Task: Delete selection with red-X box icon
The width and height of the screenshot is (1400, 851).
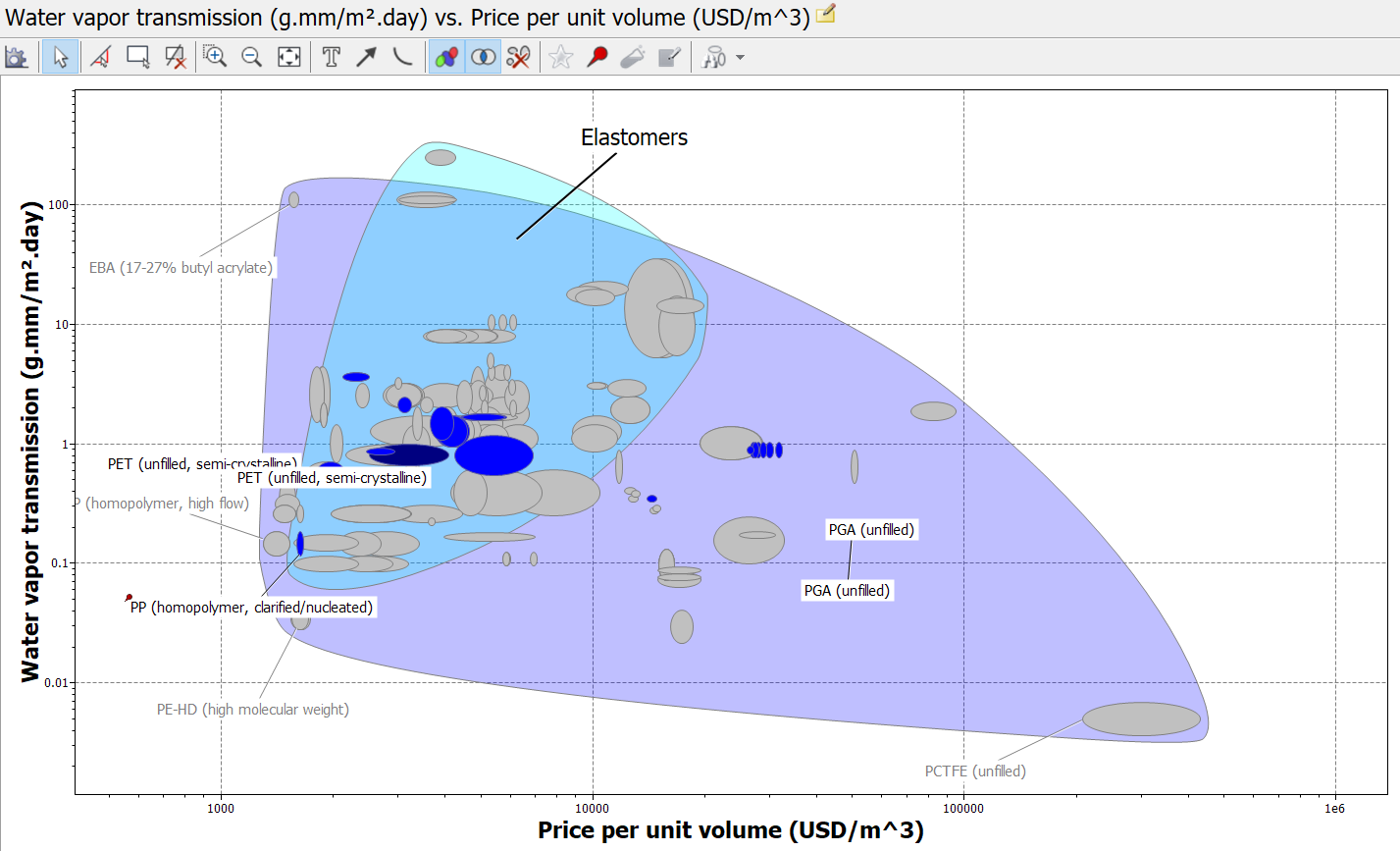Action: (x=176, y=57)
